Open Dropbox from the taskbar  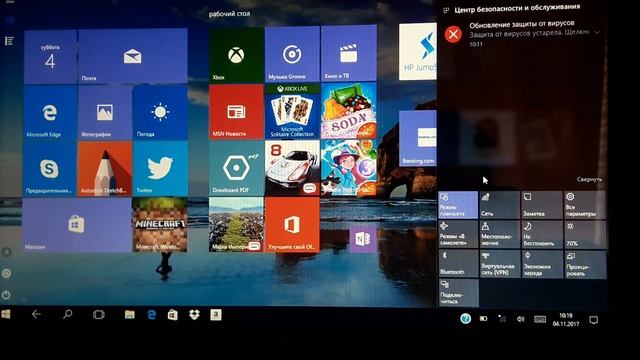(x=194, y=314)
